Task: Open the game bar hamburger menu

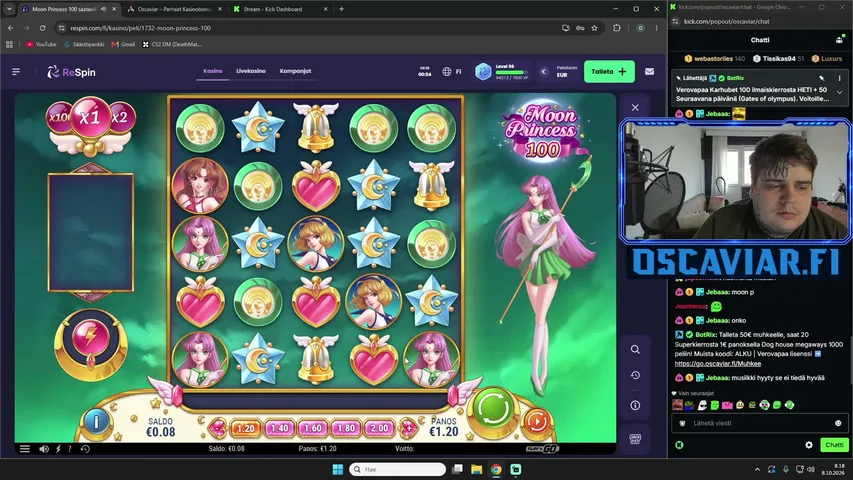Action: (24, 449)
